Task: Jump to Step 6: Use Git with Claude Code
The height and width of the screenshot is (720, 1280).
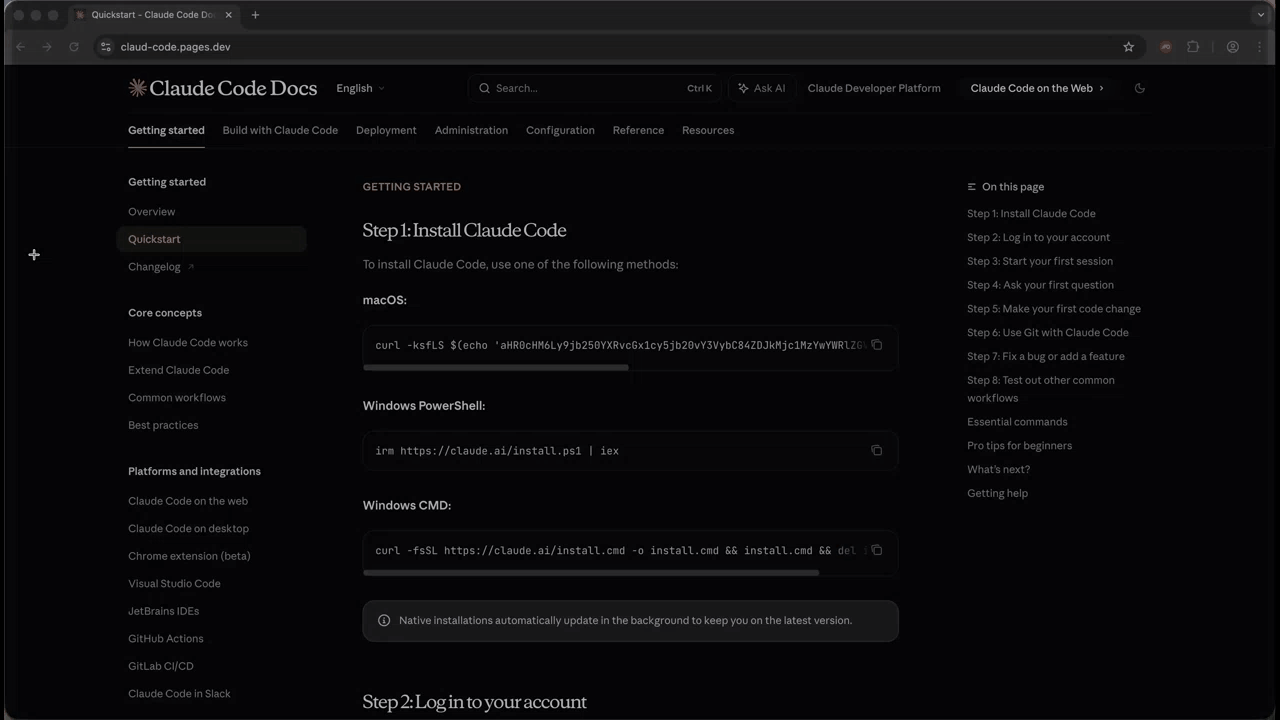Action: 1047,332
